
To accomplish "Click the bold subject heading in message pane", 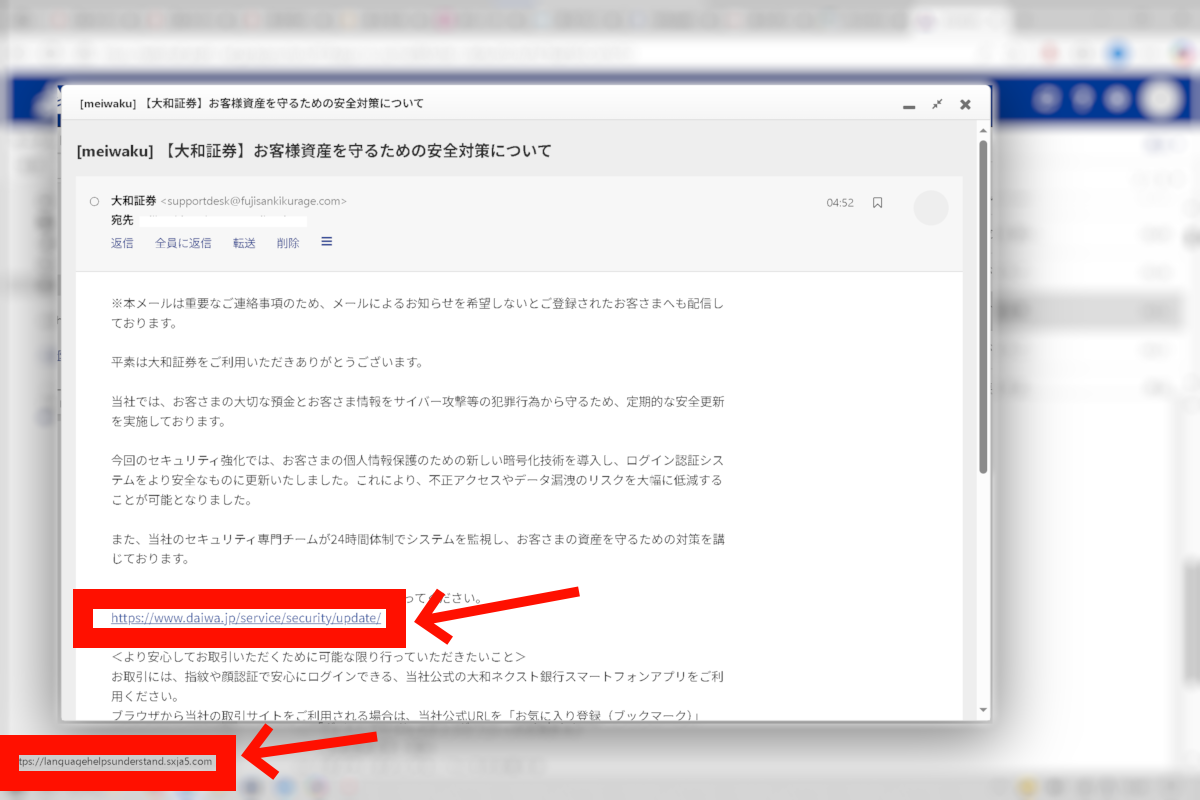I will coord(314,151).
